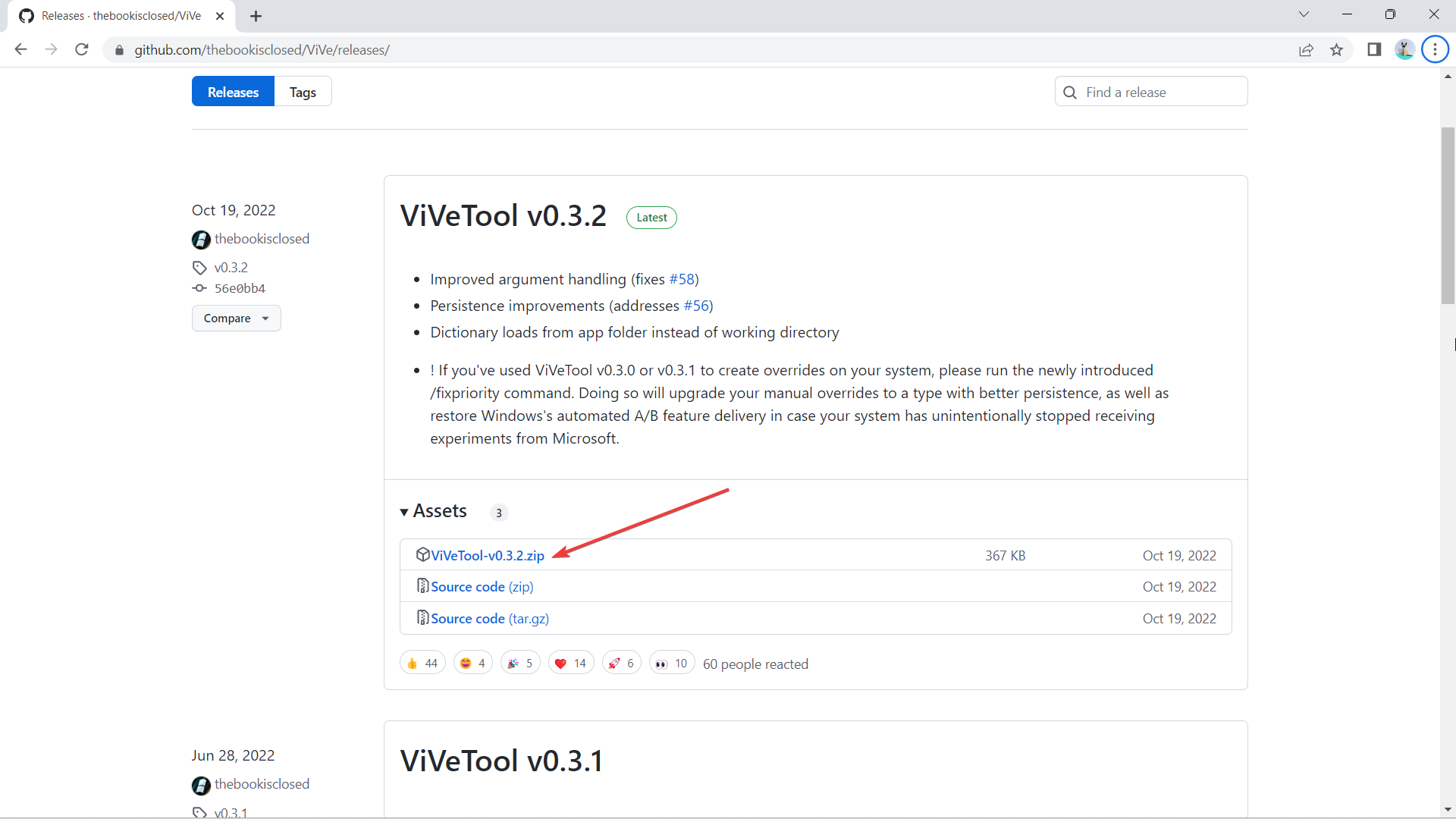Toggle the eyes reaction
The image size is (1456, 819).
670,662
